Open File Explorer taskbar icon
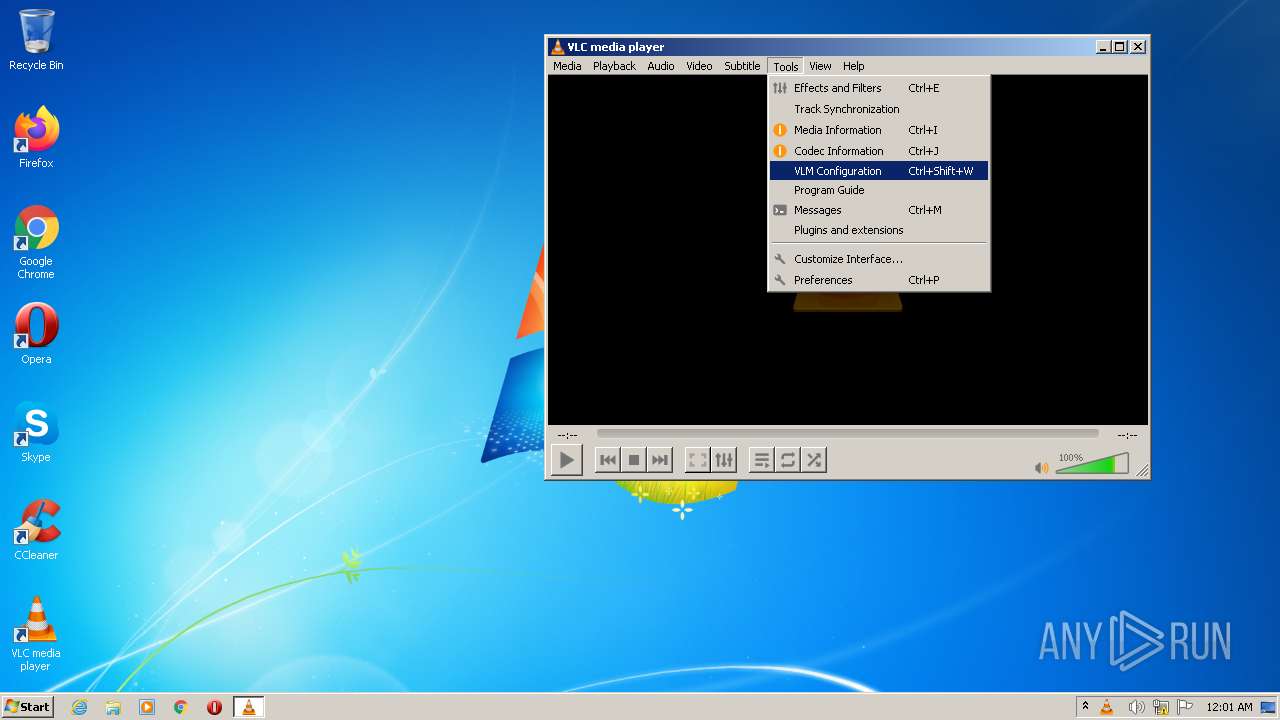The width and height of the screenshot is (1280, 720). [x=113, y=707]
